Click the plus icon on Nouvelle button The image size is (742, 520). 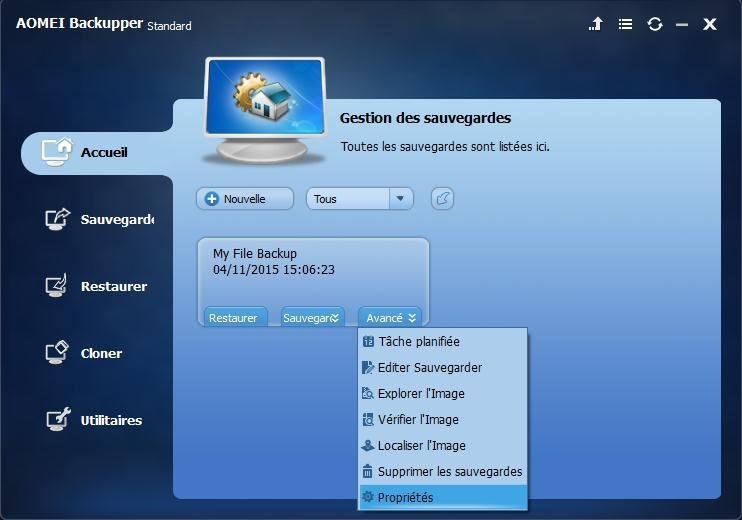pos(212,199)
